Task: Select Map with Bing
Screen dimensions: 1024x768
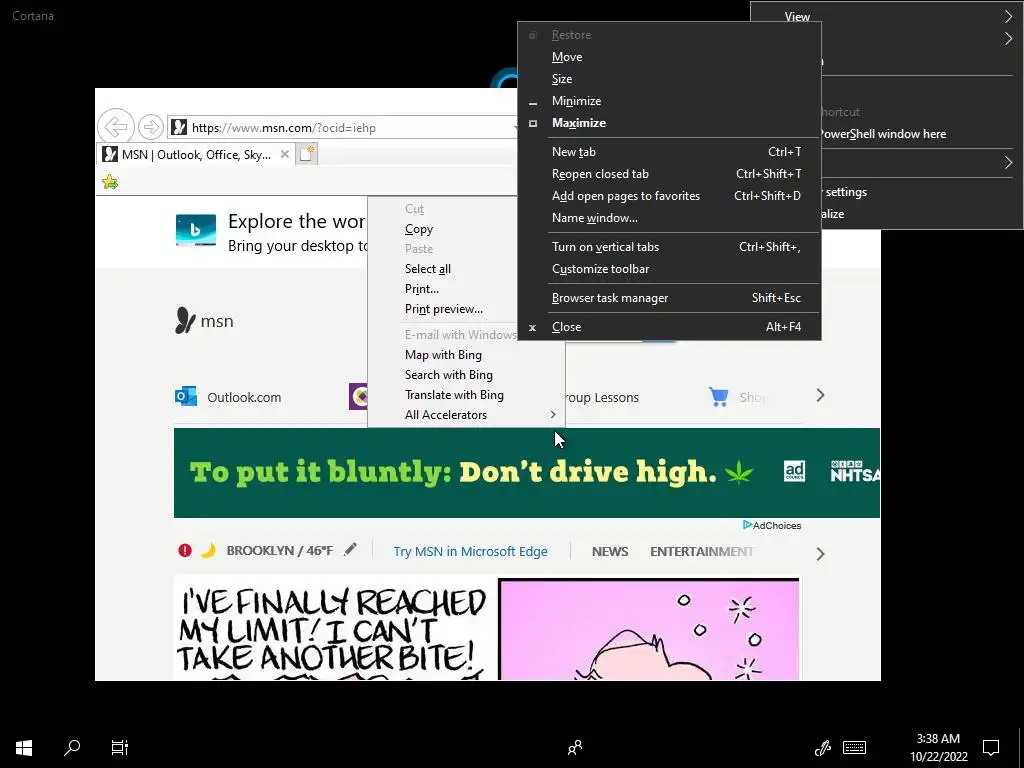Action: pos(467,355)
